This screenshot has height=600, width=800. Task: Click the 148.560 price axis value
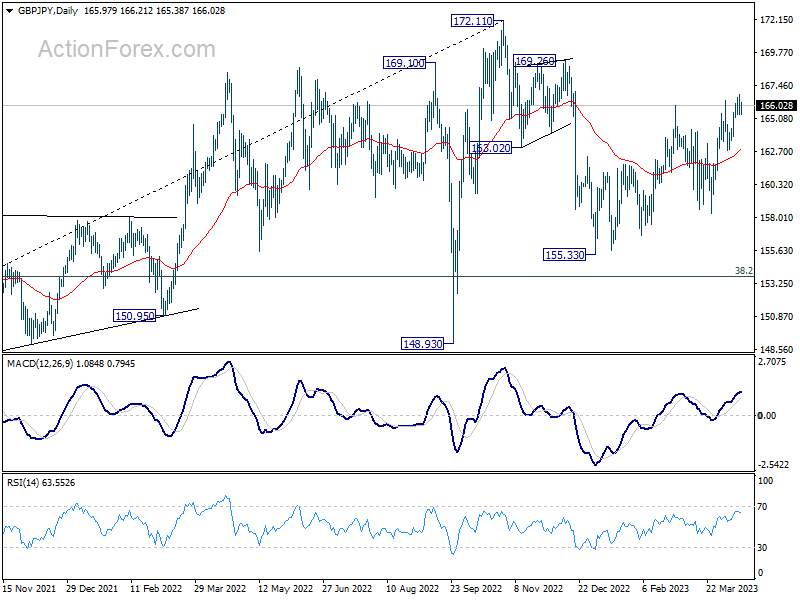point(776,350)
